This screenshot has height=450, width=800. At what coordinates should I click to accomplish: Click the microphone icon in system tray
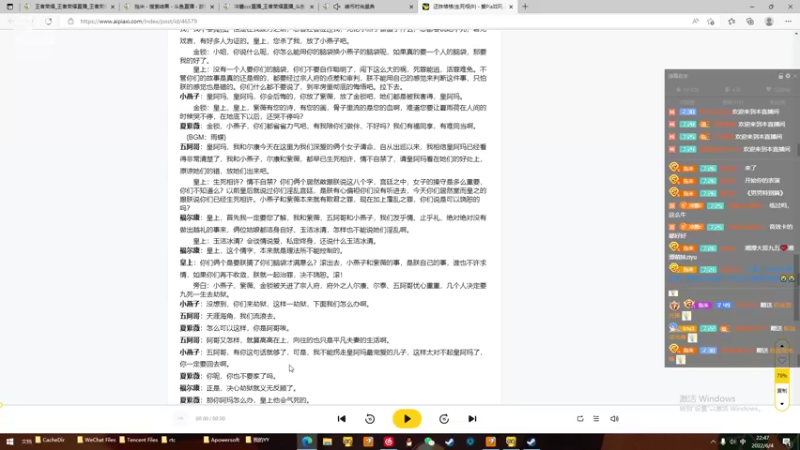pos(722,442)
